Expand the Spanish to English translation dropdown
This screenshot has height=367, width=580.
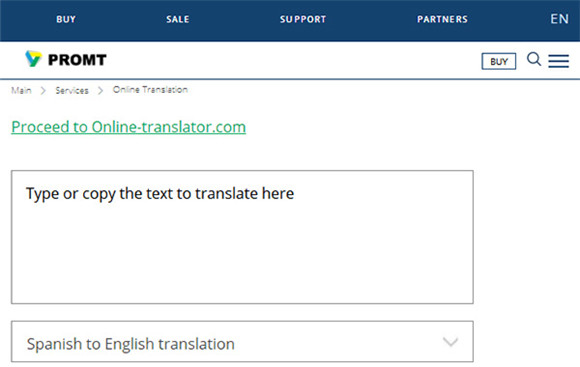242,341
